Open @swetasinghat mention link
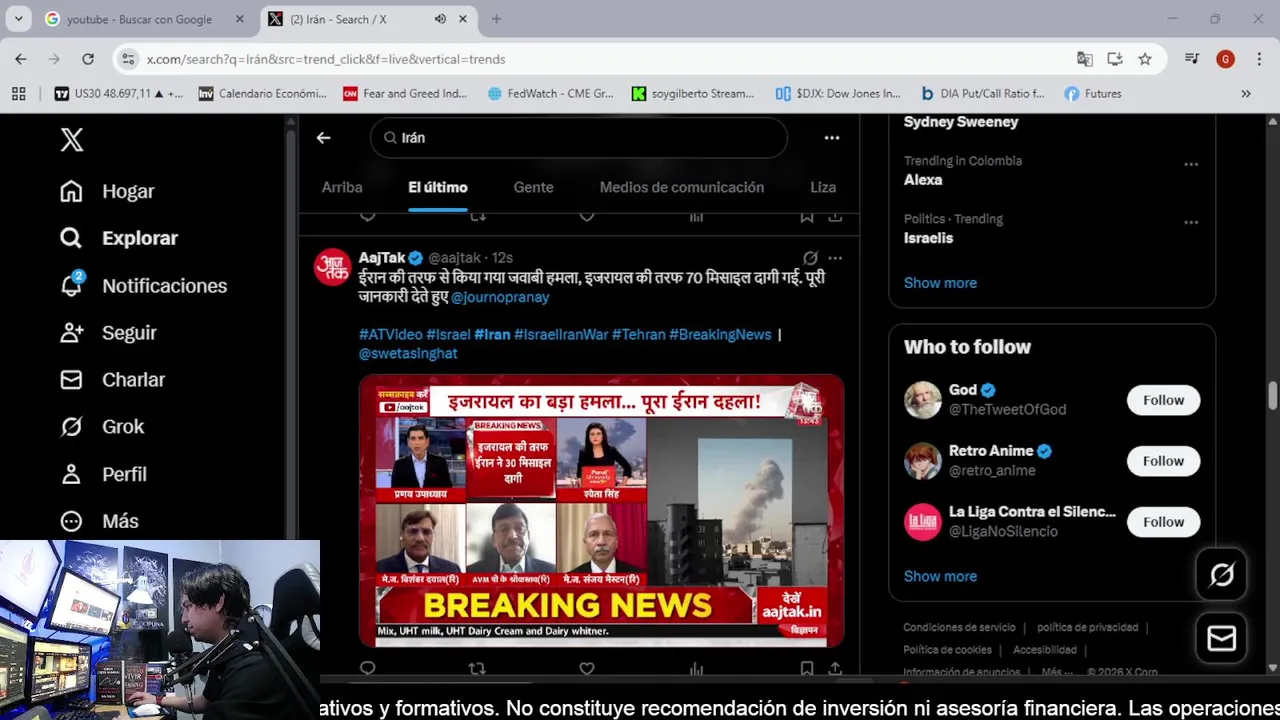This screenshot has width=1280, height=720. (408, 353)
